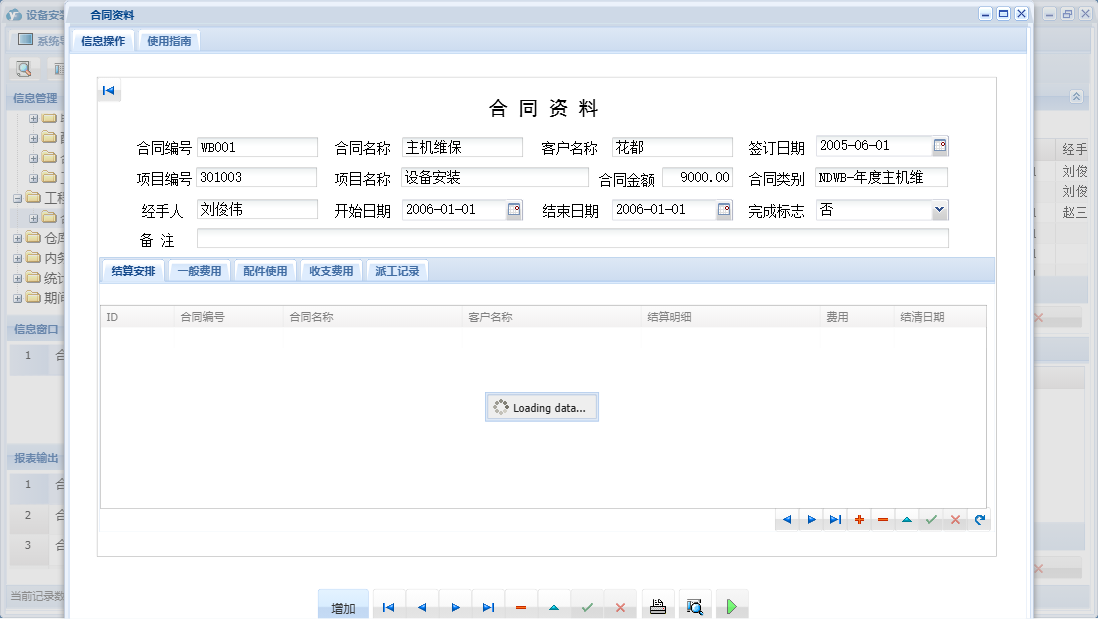Viewport: 1098px width, 635px height.
Task: Click the minus icon in the settlement grid toolbar
Action: pos(883,519)
